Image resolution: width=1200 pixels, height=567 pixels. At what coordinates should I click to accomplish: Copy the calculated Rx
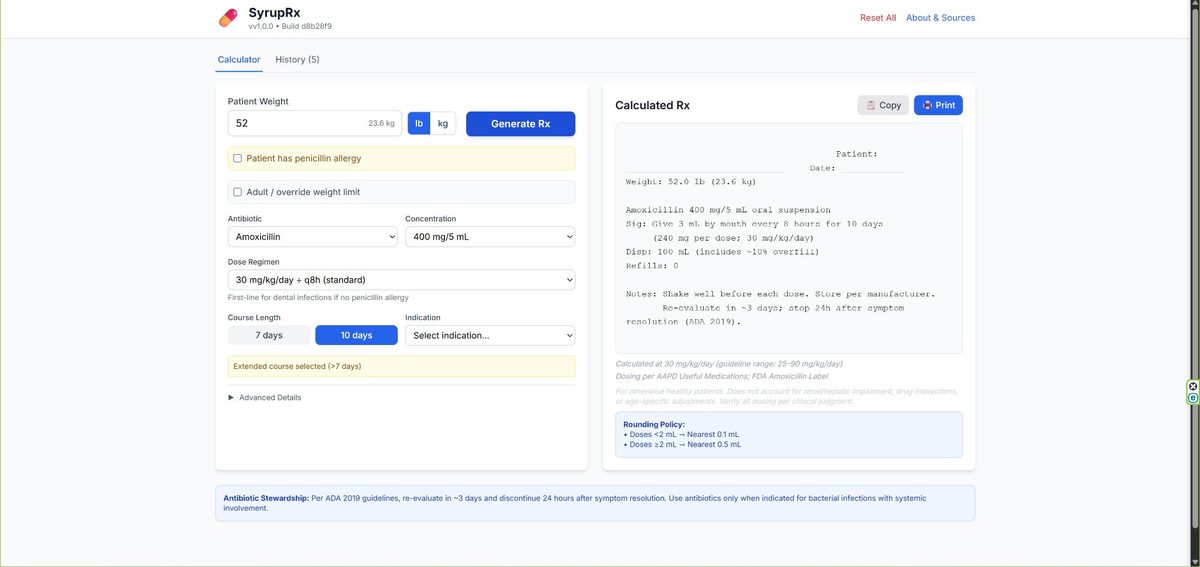[x=883, y=105]
